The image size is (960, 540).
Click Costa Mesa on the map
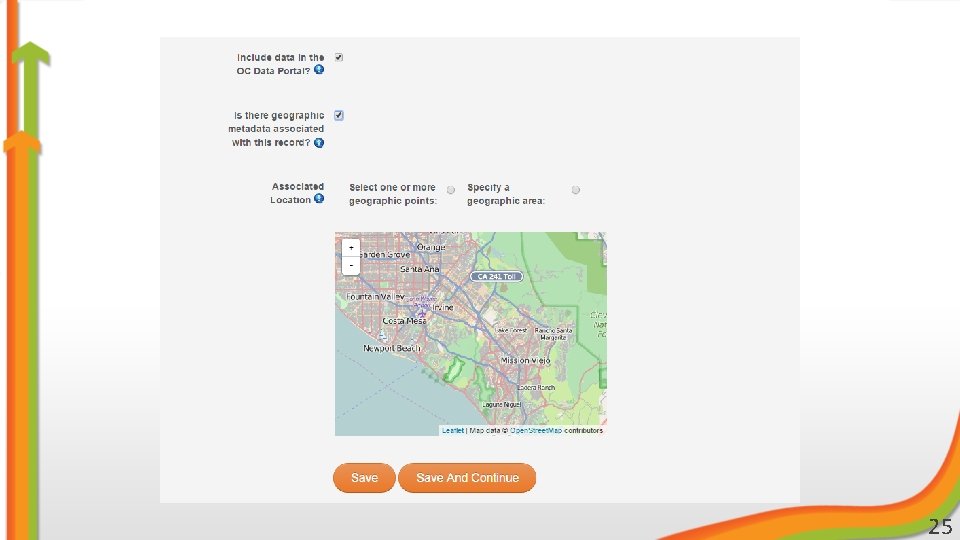coord(404,321)
